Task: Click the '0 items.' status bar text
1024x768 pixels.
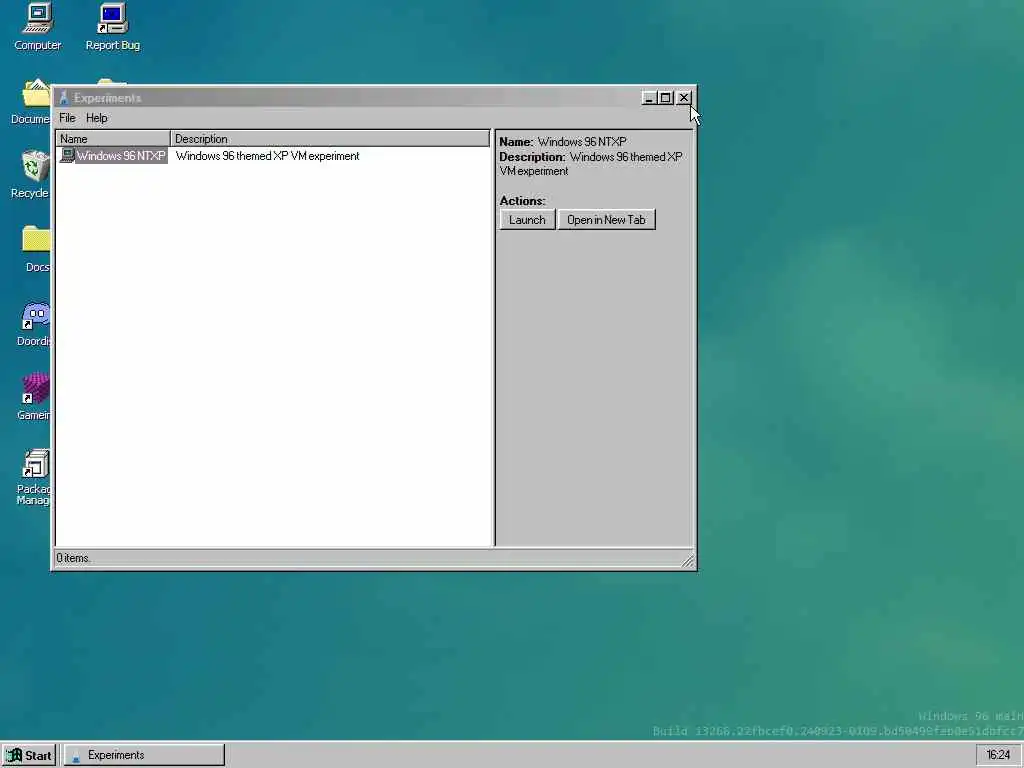Action: [x=73, y=558]
